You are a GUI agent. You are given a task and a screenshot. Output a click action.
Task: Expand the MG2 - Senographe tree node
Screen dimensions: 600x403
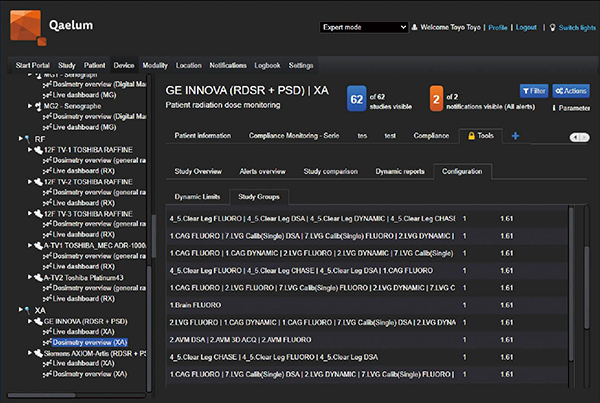point(31,105)
